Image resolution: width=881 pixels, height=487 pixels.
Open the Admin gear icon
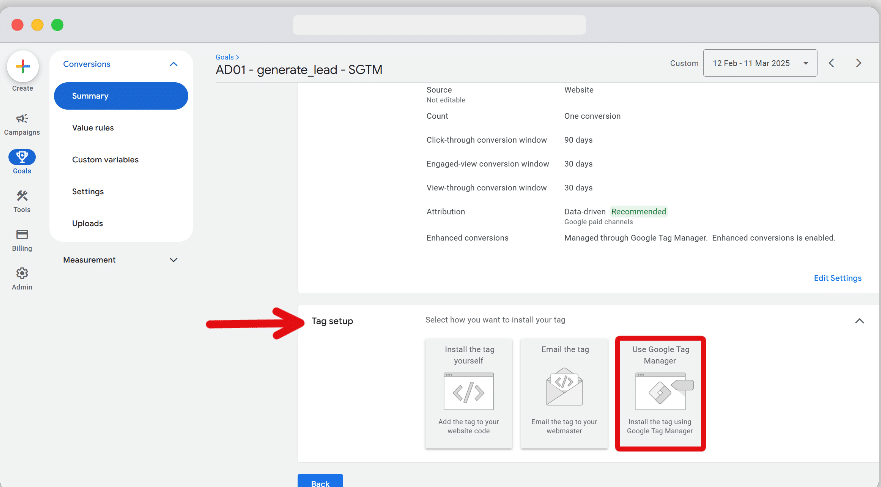tap(22, 273)
